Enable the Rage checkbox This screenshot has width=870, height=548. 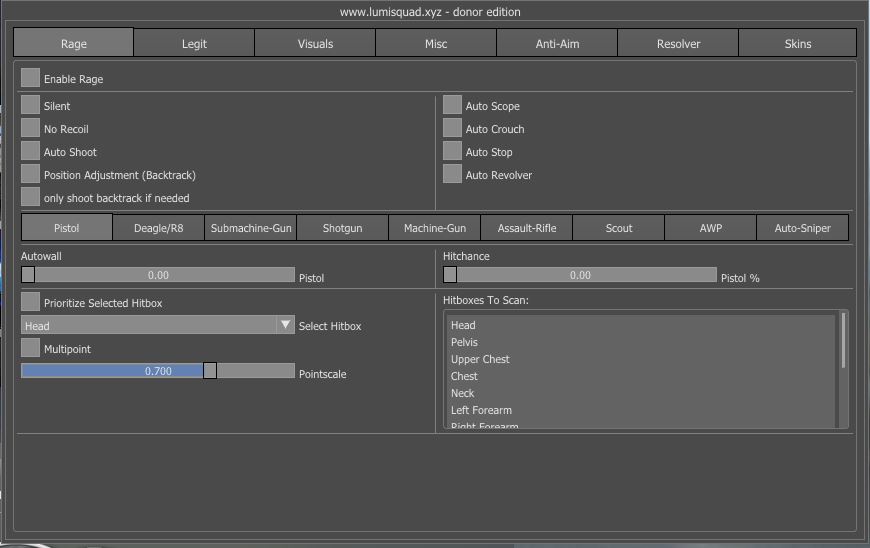click(30, 78)
